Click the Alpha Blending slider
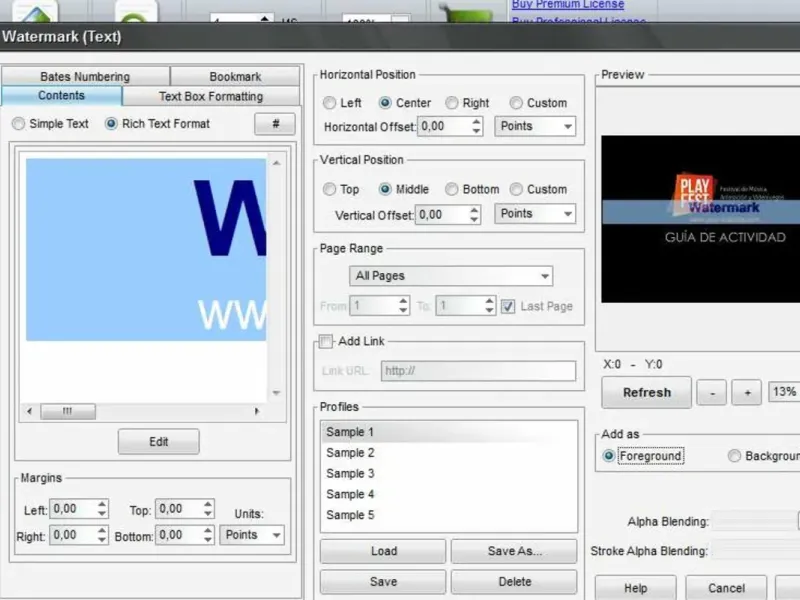This screenshot has height=600, width=800. point(756,521)
